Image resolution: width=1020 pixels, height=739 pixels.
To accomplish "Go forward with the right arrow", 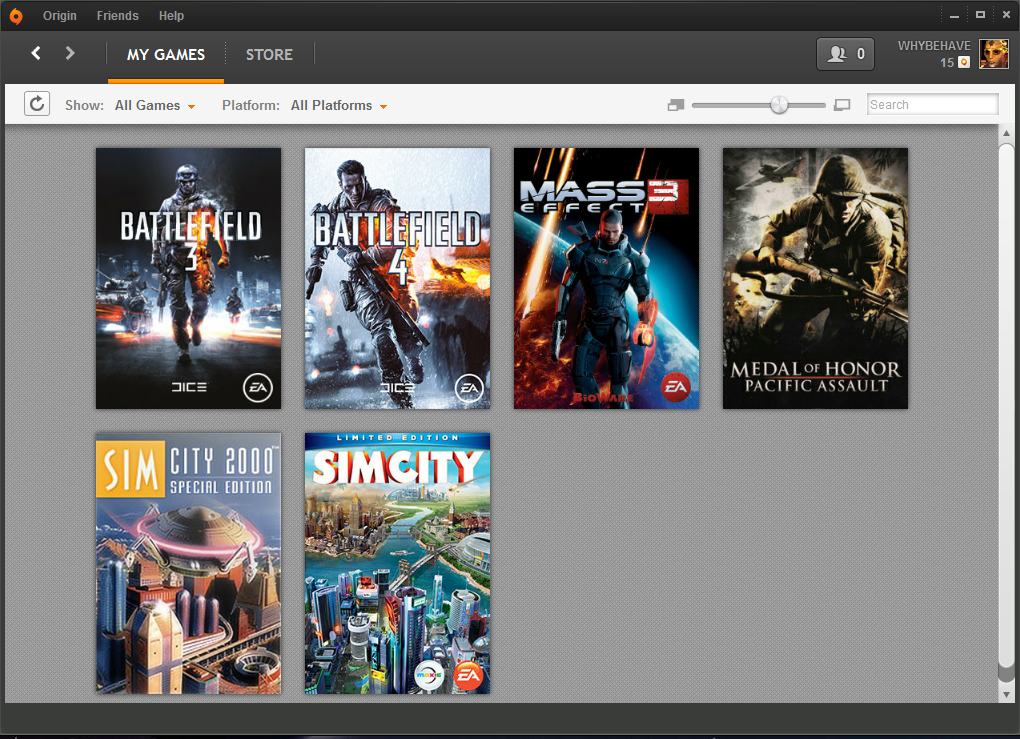I will [70, 53].
